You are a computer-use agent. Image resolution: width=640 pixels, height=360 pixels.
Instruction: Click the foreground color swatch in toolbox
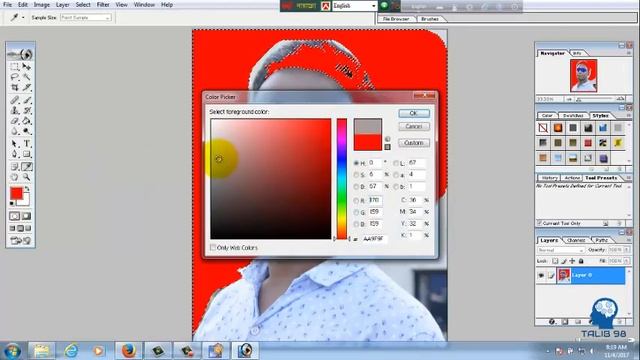pyautogui.click(x=16, y=193)
